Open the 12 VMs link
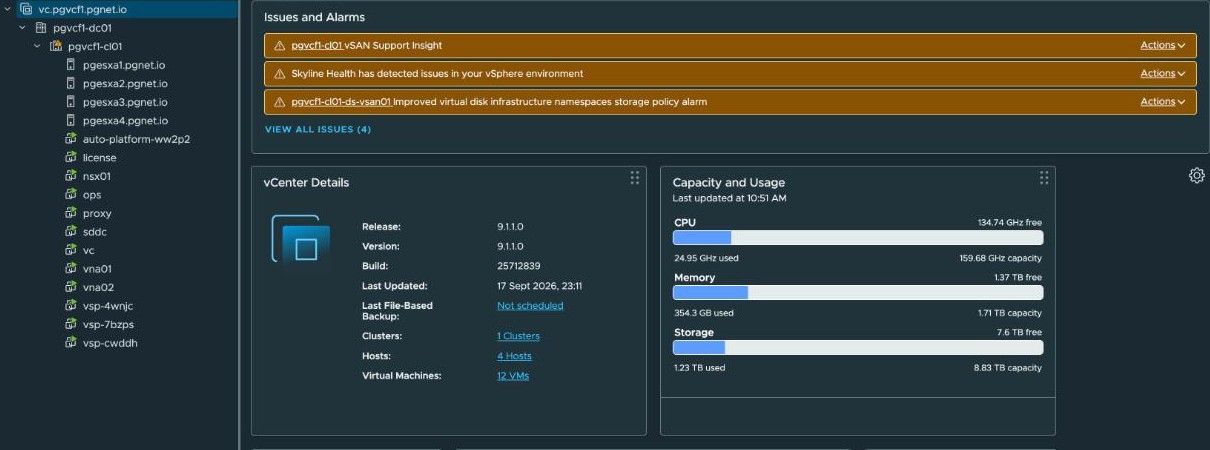1210x450 pixels. click(x=513, y=376)
